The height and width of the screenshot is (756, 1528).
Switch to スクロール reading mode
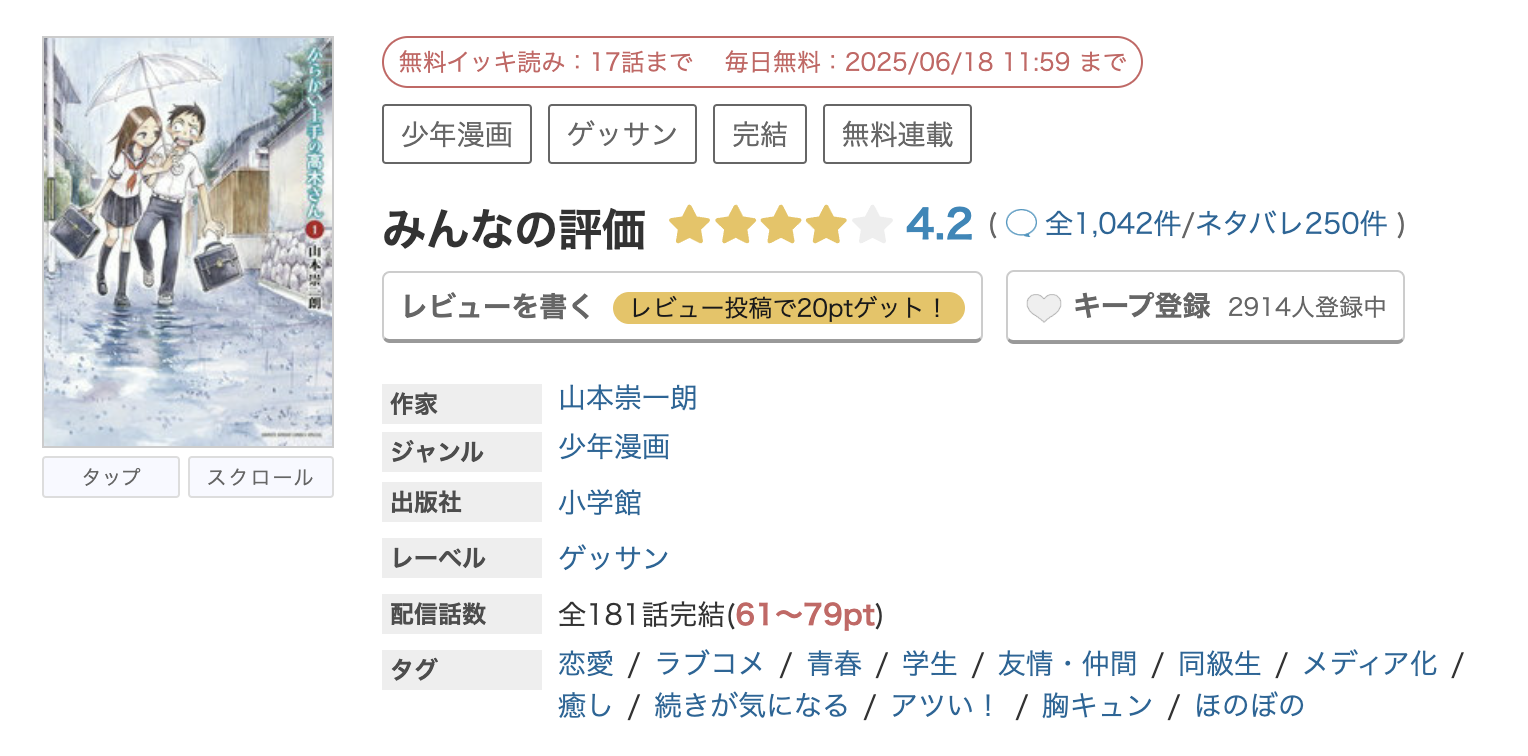[260, 477]
